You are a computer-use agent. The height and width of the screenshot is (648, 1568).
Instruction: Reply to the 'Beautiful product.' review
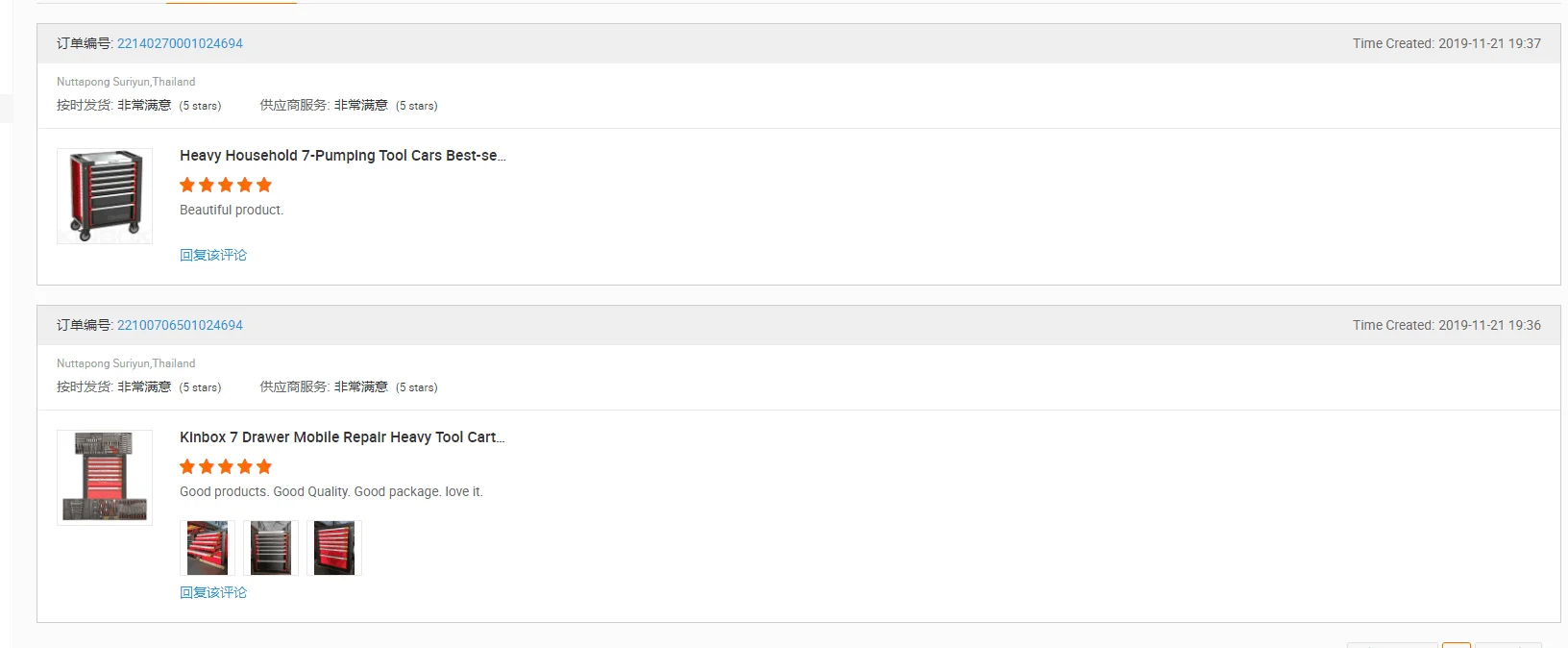213,255
